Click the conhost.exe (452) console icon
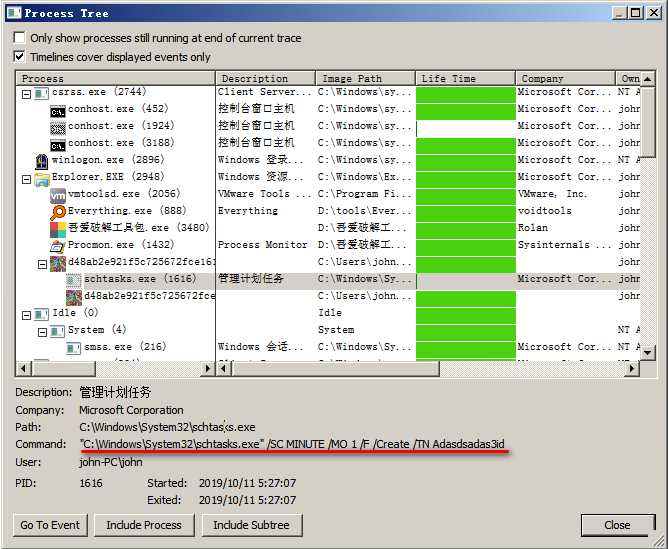 tap(58, 110)
